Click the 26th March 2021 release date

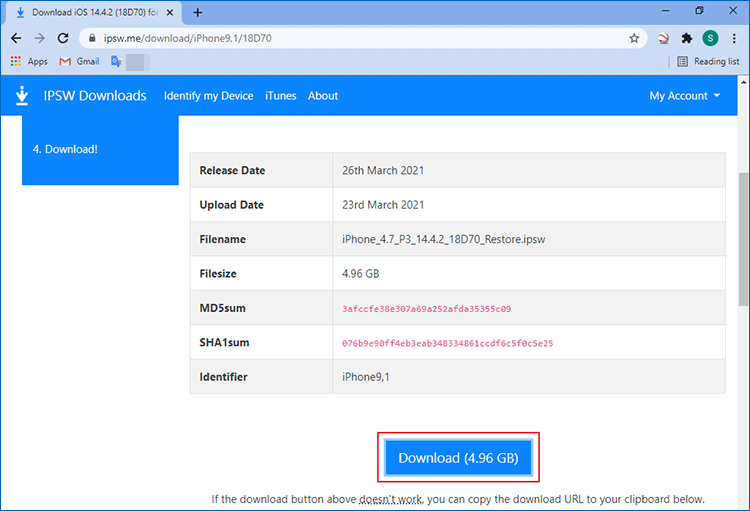pyautogui.click(x=383, y=170)
